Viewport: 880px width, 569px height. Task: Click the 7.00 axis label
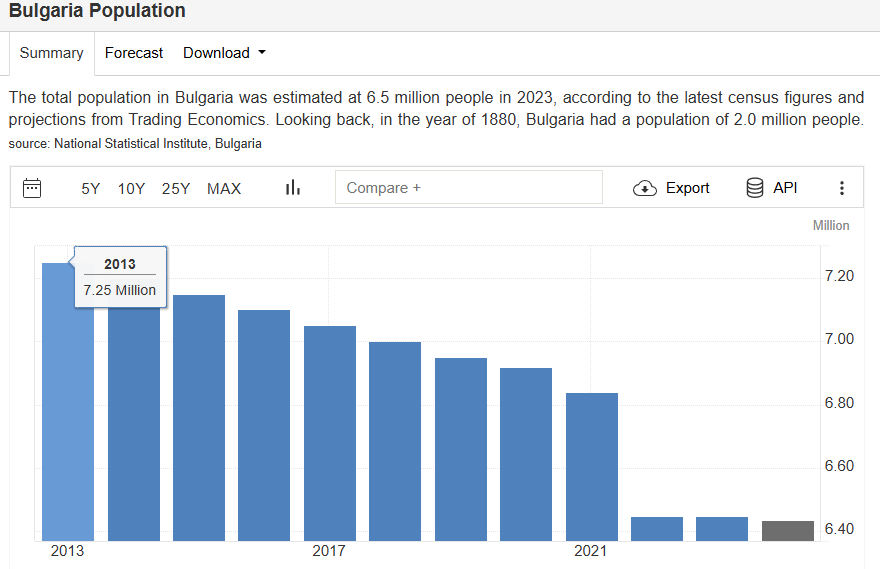[x=839, y=339]
